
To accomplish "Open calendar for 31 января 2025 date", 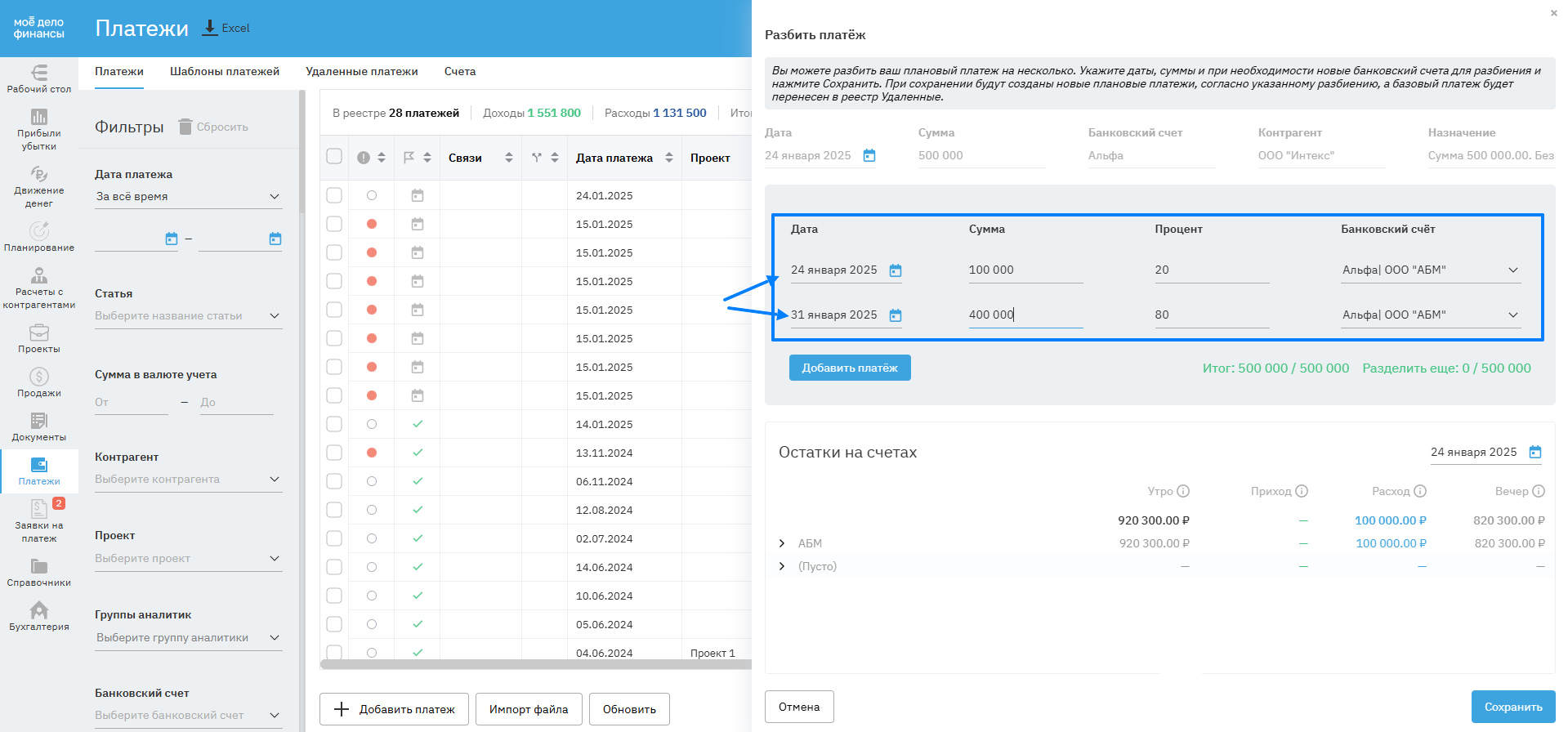I will 896,315.
